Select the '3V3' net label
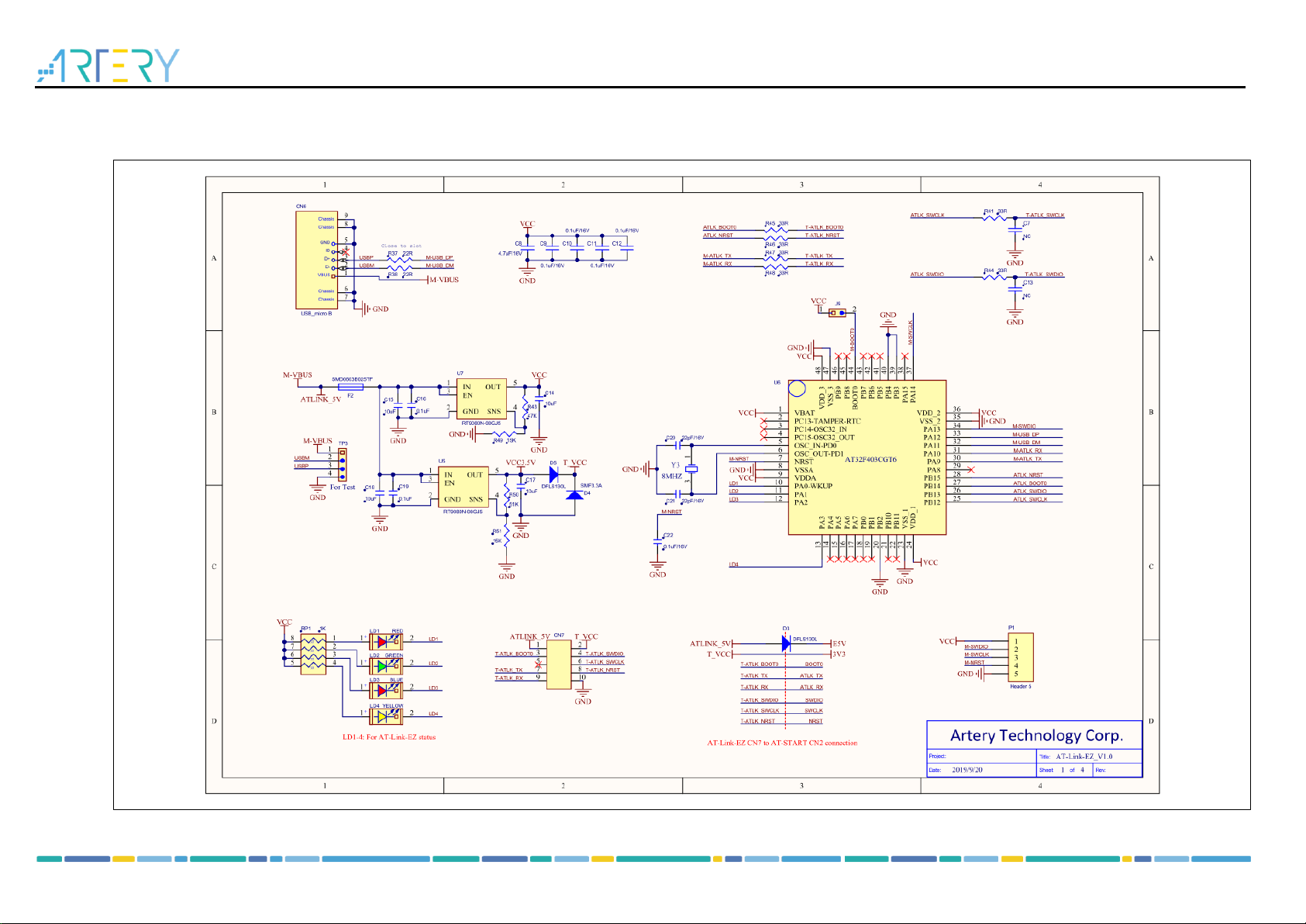 pyautogui.click(x=839, y=654)
